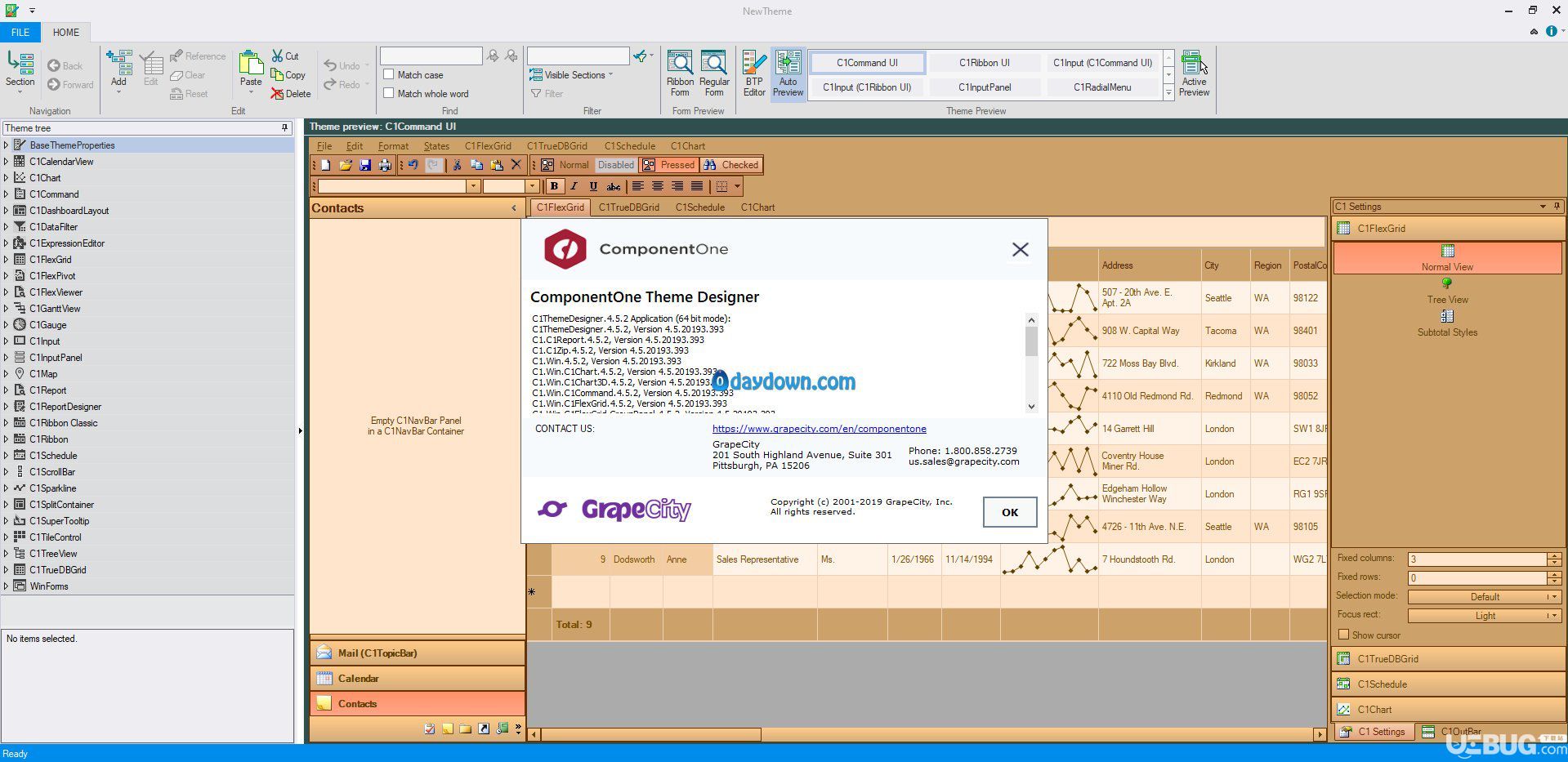
Task: Expand the WinForms tree node
Action: tap(7, 586)
